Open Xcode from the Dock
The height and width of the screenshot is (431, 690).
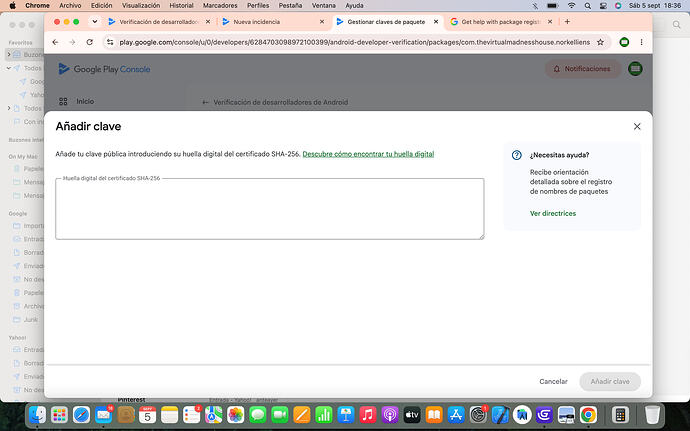500,415
